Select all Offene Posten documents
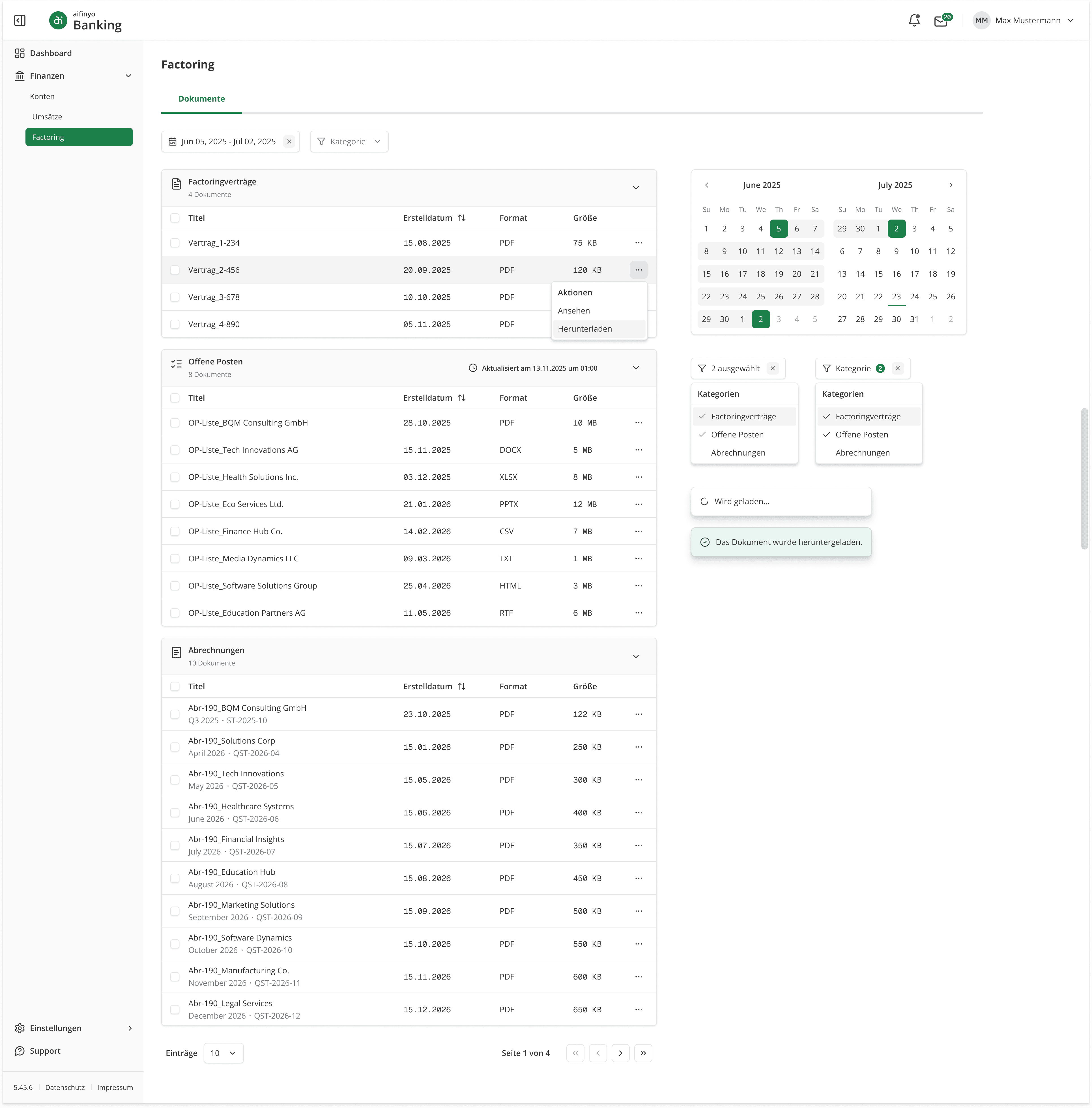 pos(175,398)
